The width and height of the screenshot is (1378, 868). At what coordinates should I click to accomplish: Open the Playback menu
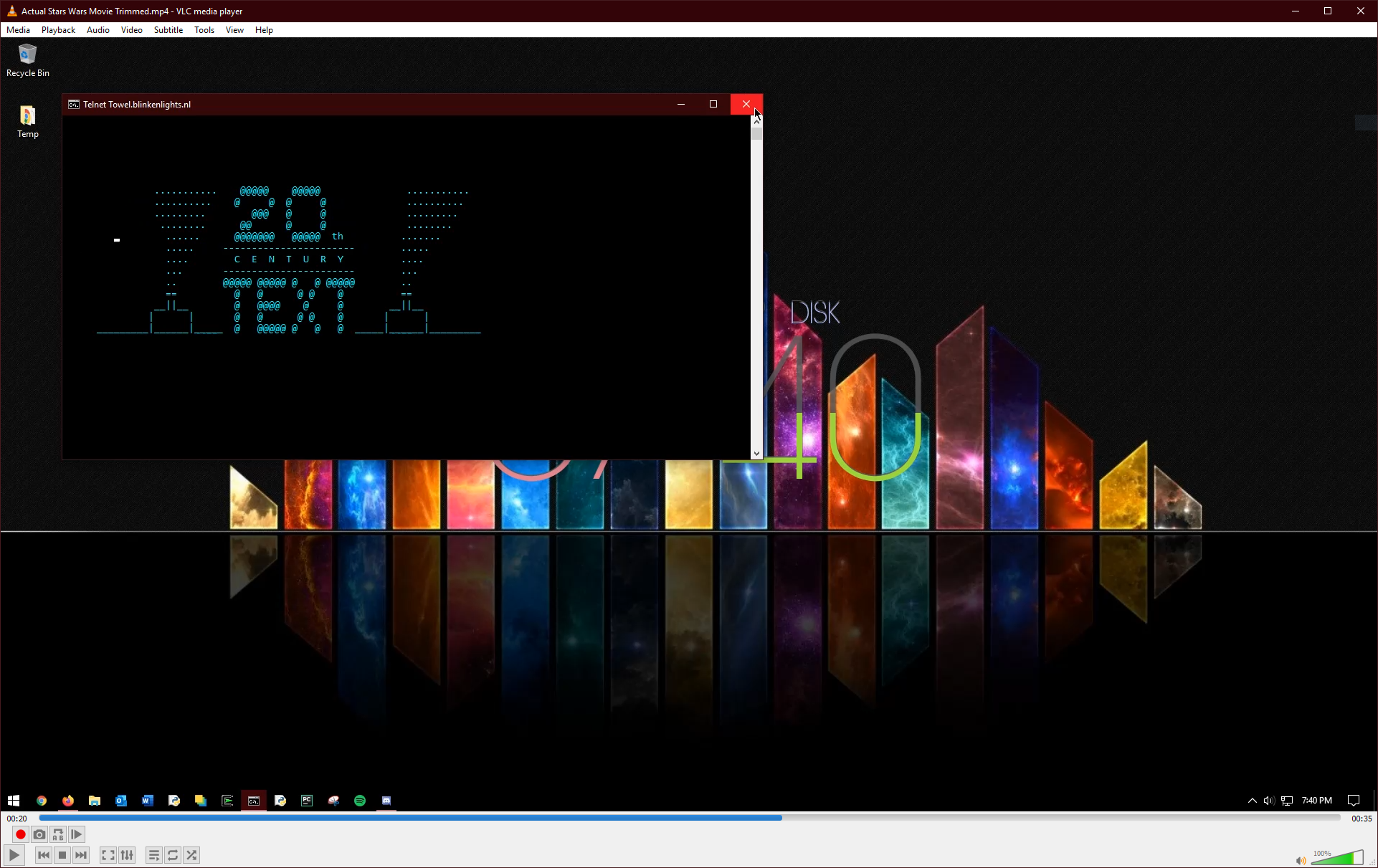pos(57,29)
